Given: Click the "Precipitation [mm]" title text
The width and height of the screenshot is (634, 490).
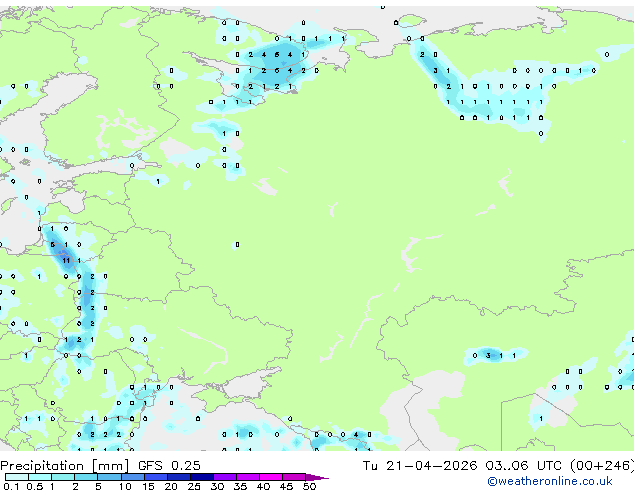Looking at the screenshot, I should [x=65, y=466].
